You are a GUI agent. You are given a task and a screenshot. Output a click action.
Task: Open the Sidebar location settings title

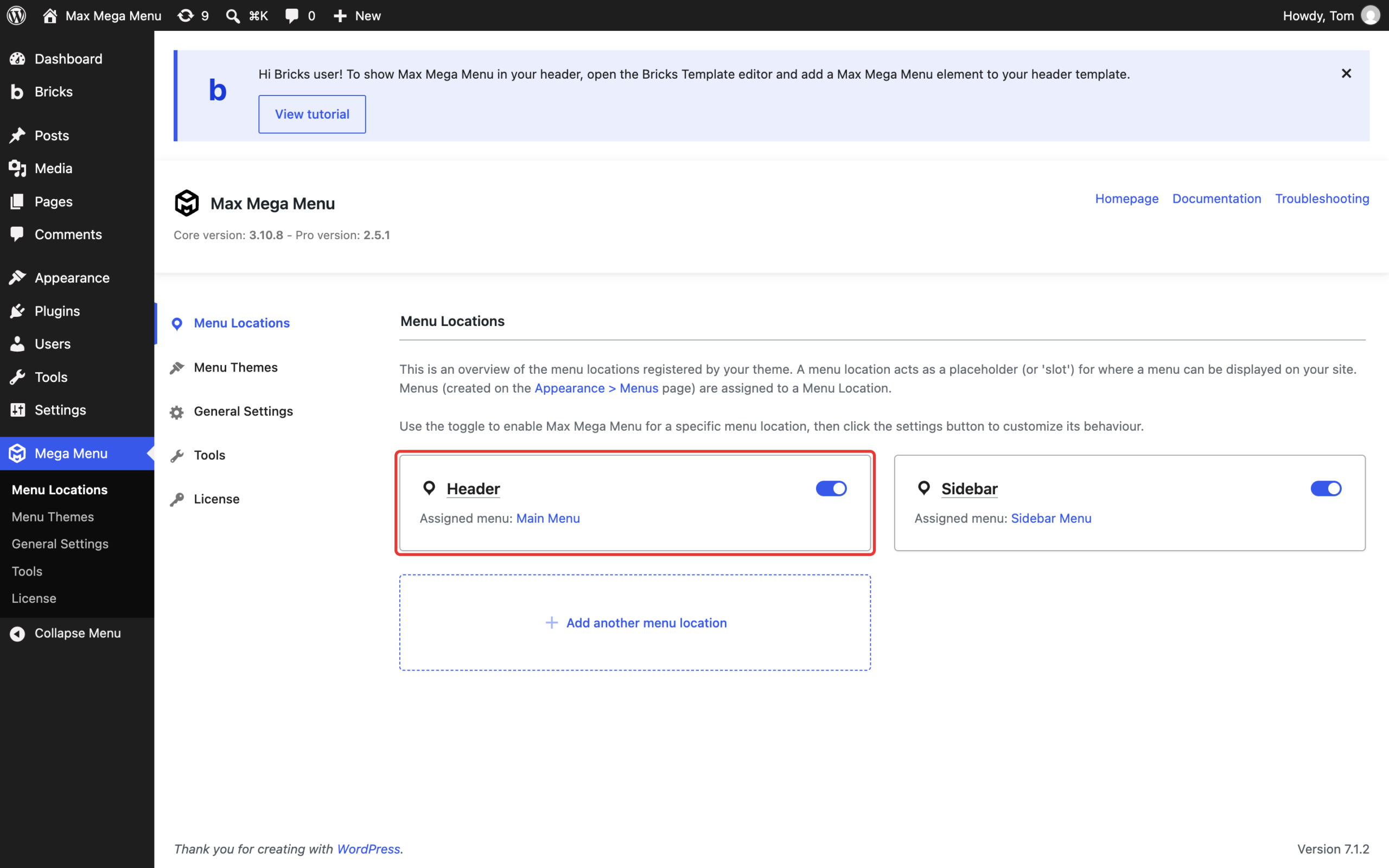970,489
